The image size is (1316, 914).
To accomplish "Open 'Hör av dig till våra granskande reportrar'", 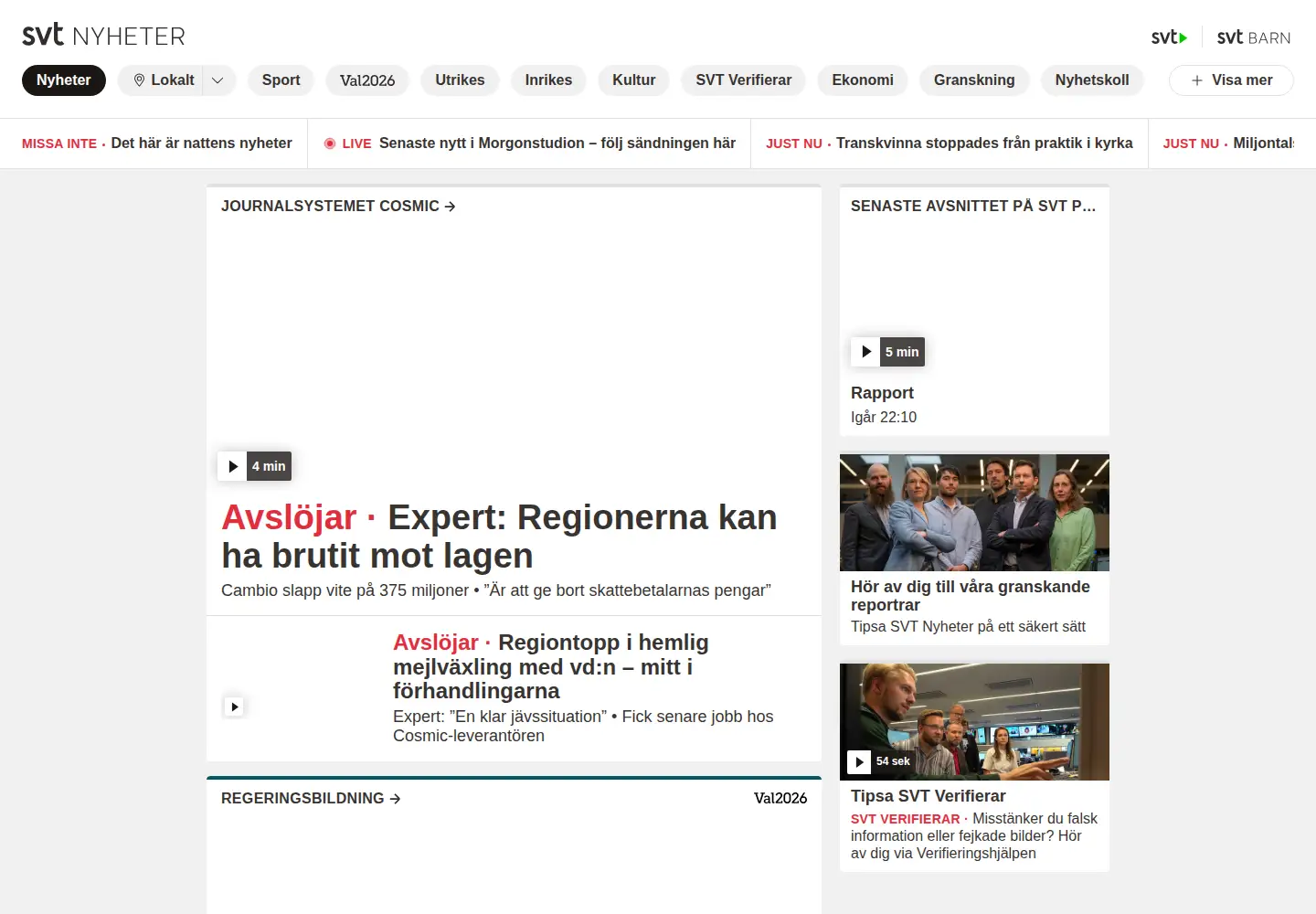I will click(971, 596).
